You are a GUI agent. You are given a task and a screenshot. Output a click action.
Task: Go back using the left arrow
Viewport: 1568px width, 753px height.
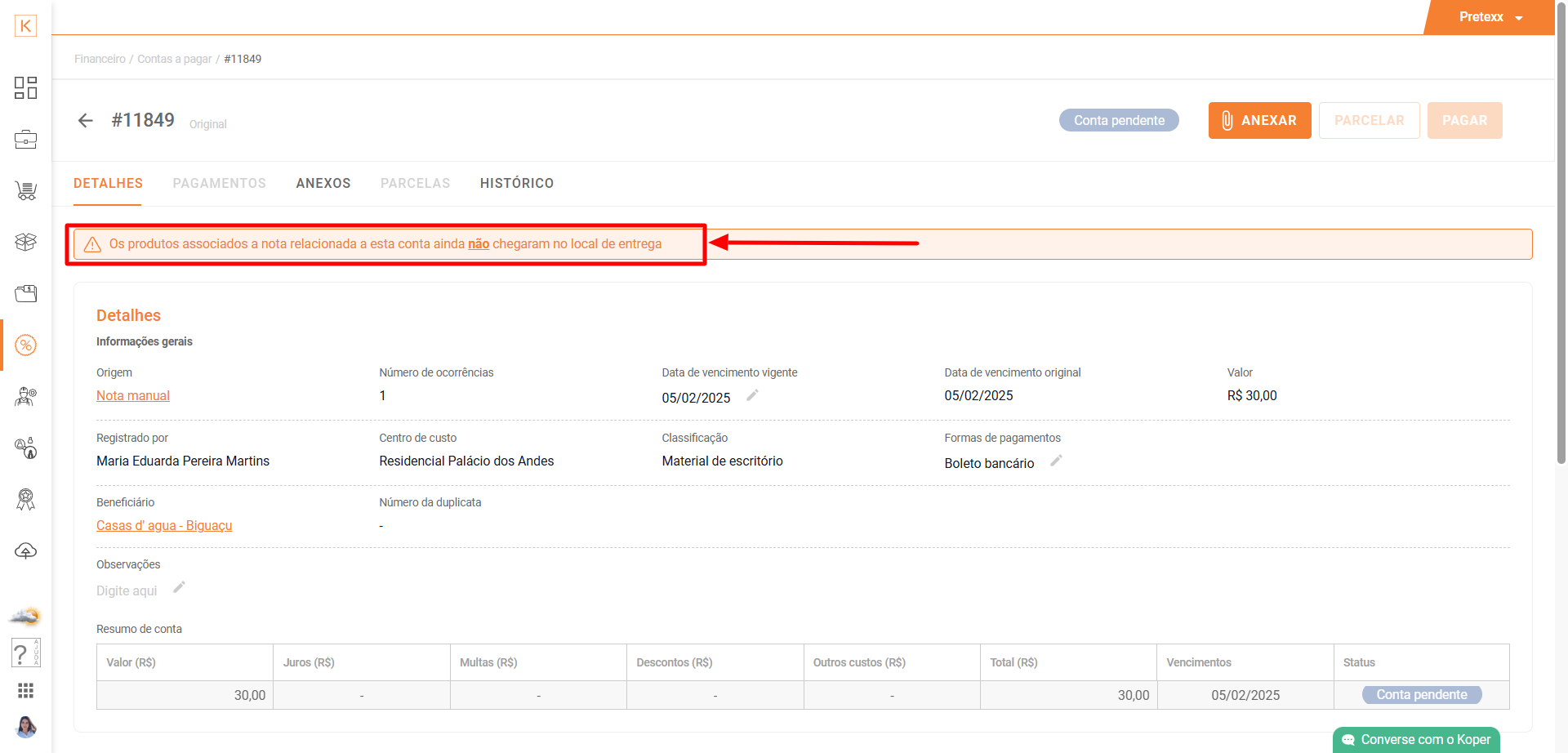(x=86, y=121)
